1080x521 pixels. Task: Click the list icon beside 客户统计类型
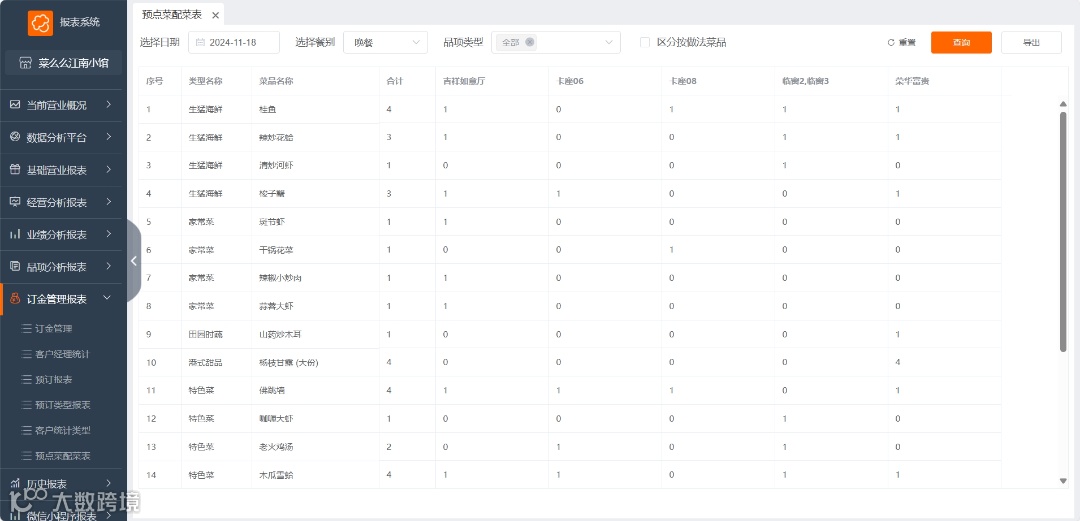[27, 431]
